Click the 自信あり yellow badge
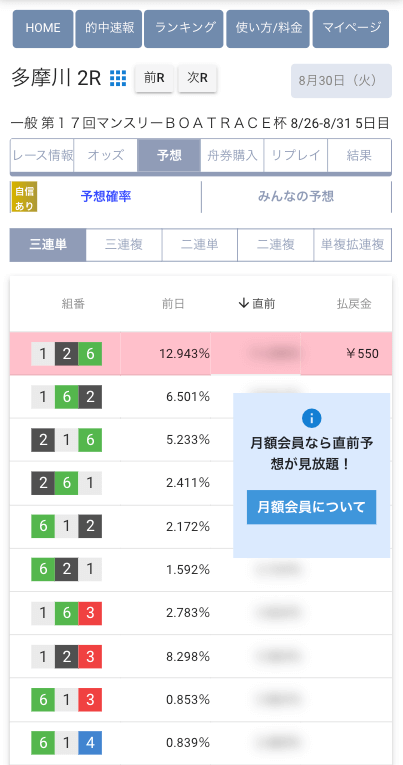The image size is (403, 765). pyautogui.click(x=24, y=197)
